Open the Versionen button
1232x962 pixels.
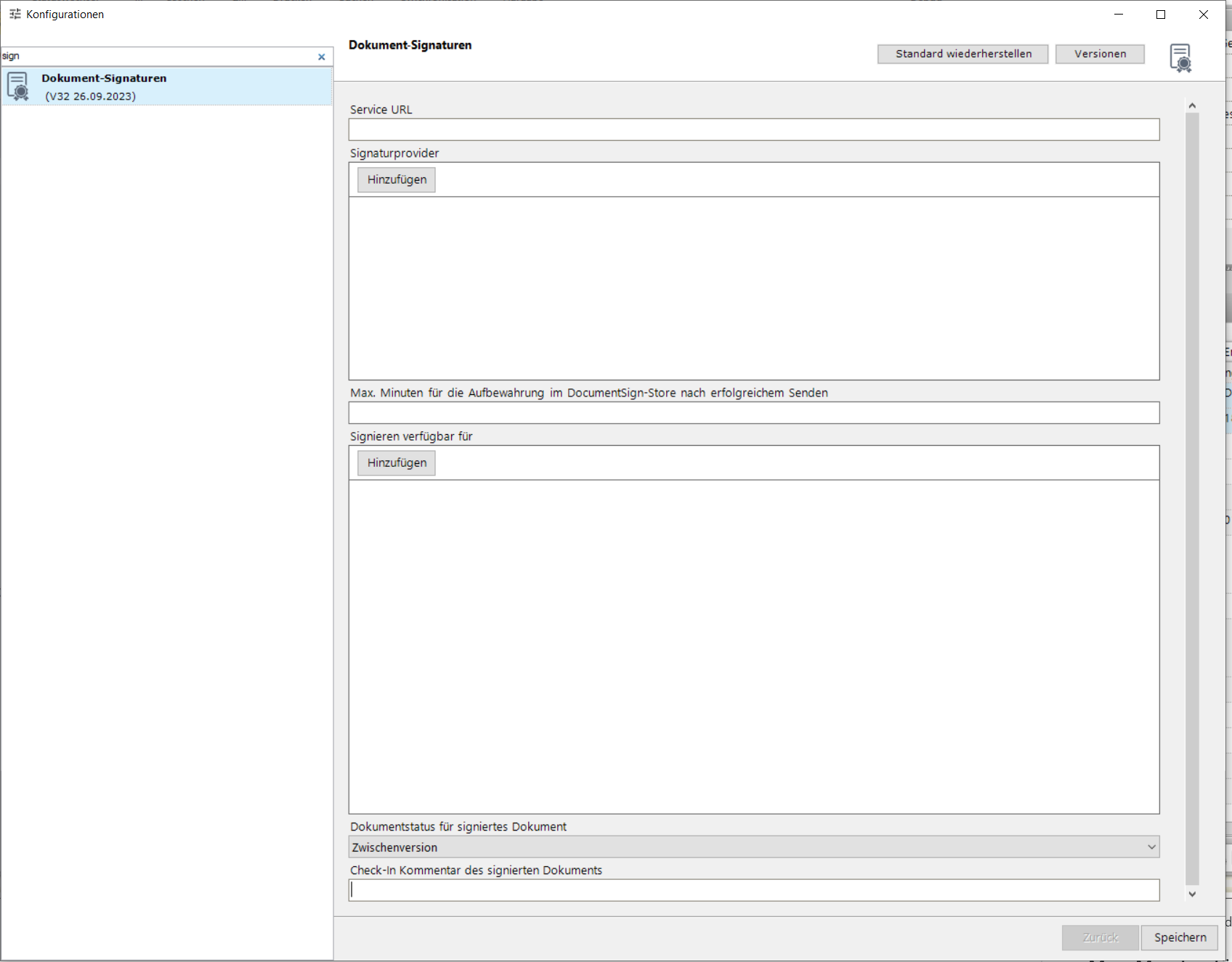click(1100, 54)
